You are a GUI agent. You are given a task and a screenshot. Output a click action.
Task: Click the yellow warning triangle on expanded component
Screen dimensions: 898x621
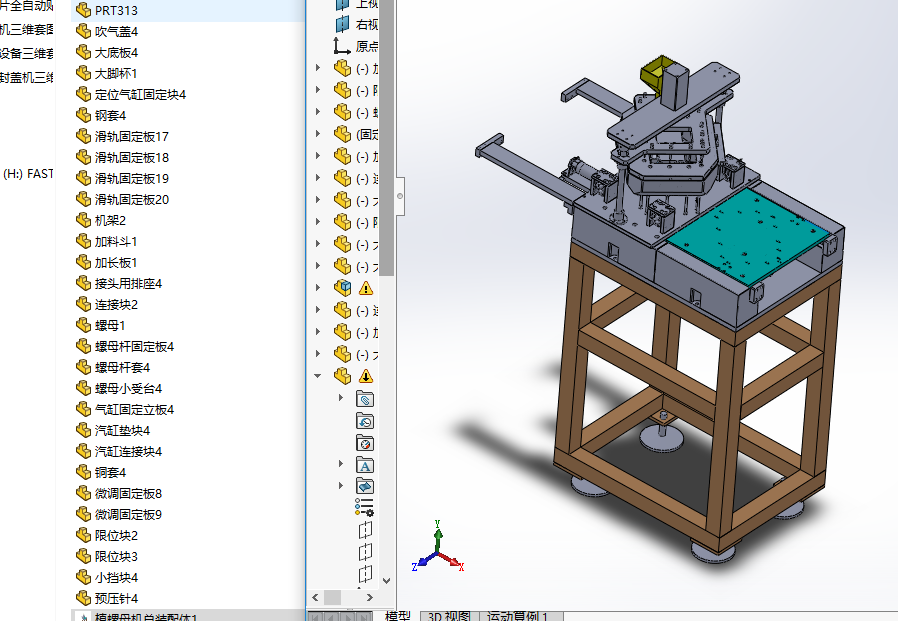click(365, 376)
